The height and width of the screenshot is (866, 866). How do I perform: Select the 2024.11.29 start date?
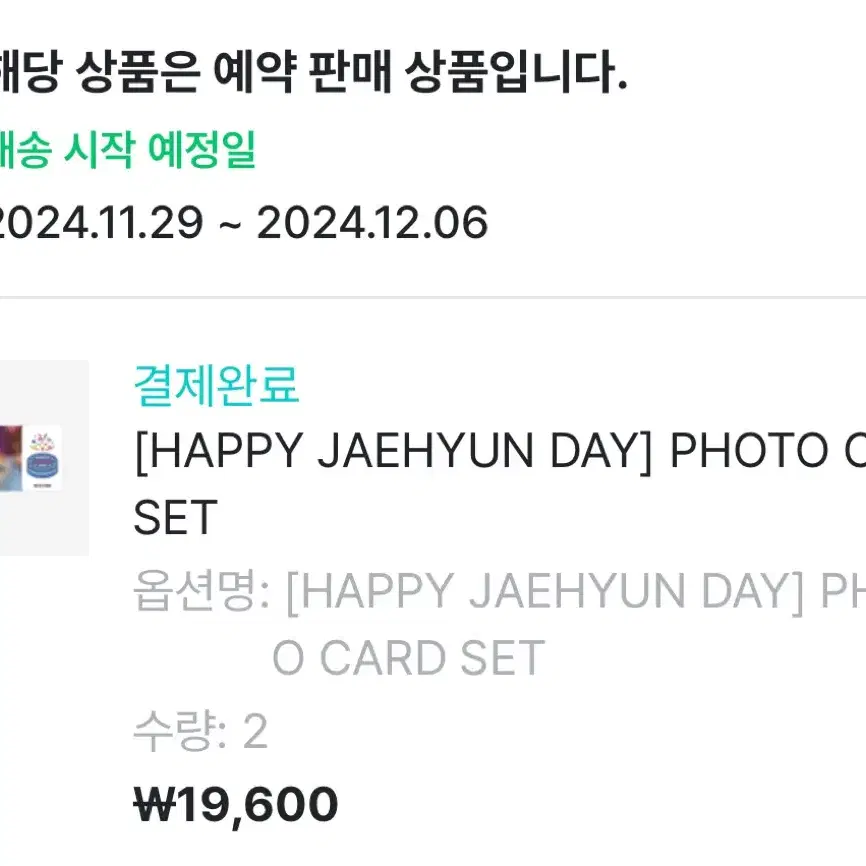click(101, 223)
